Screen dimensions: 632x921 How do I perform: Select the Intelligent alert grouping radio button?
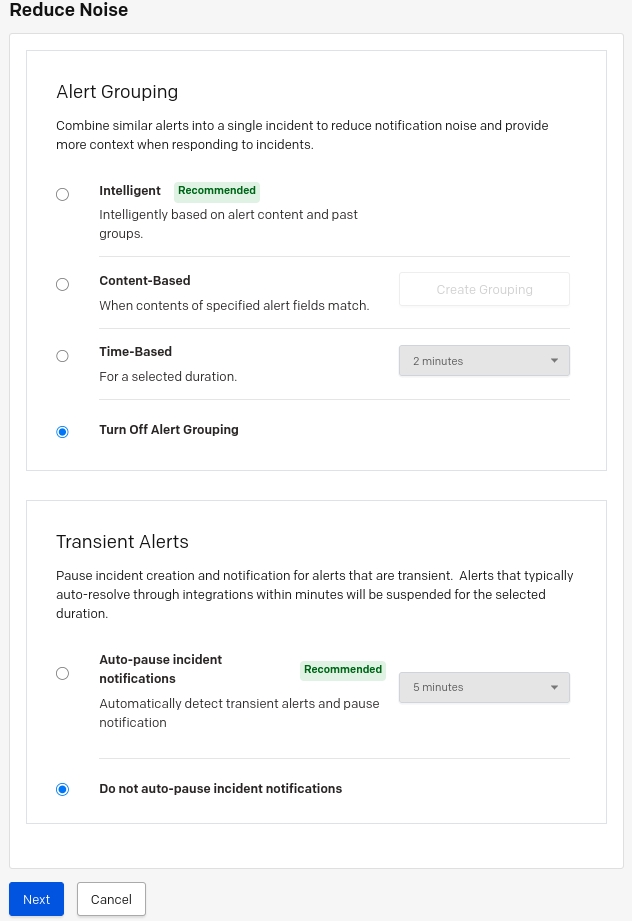(x=62, y=194)
